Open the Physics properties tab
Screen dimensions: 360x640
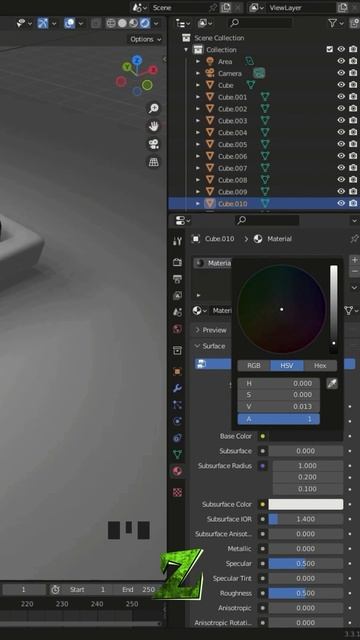[177, 421]
